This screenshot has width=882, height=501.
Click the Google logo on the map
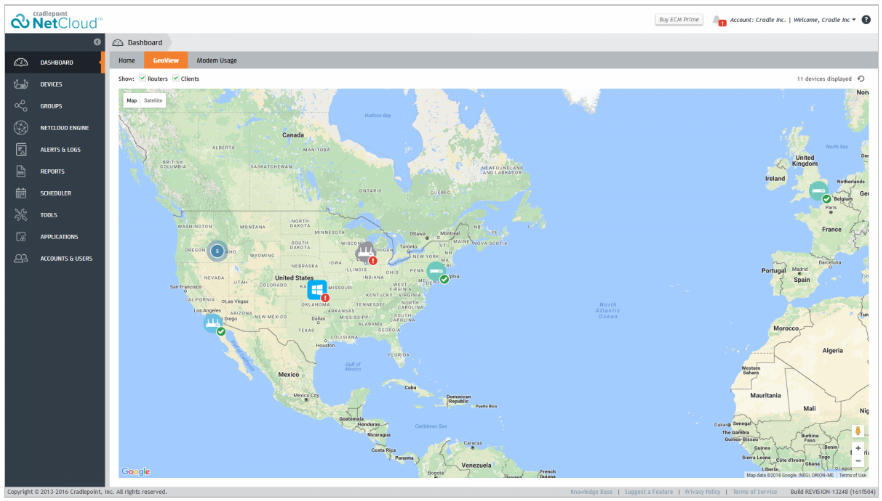(136, 471)
